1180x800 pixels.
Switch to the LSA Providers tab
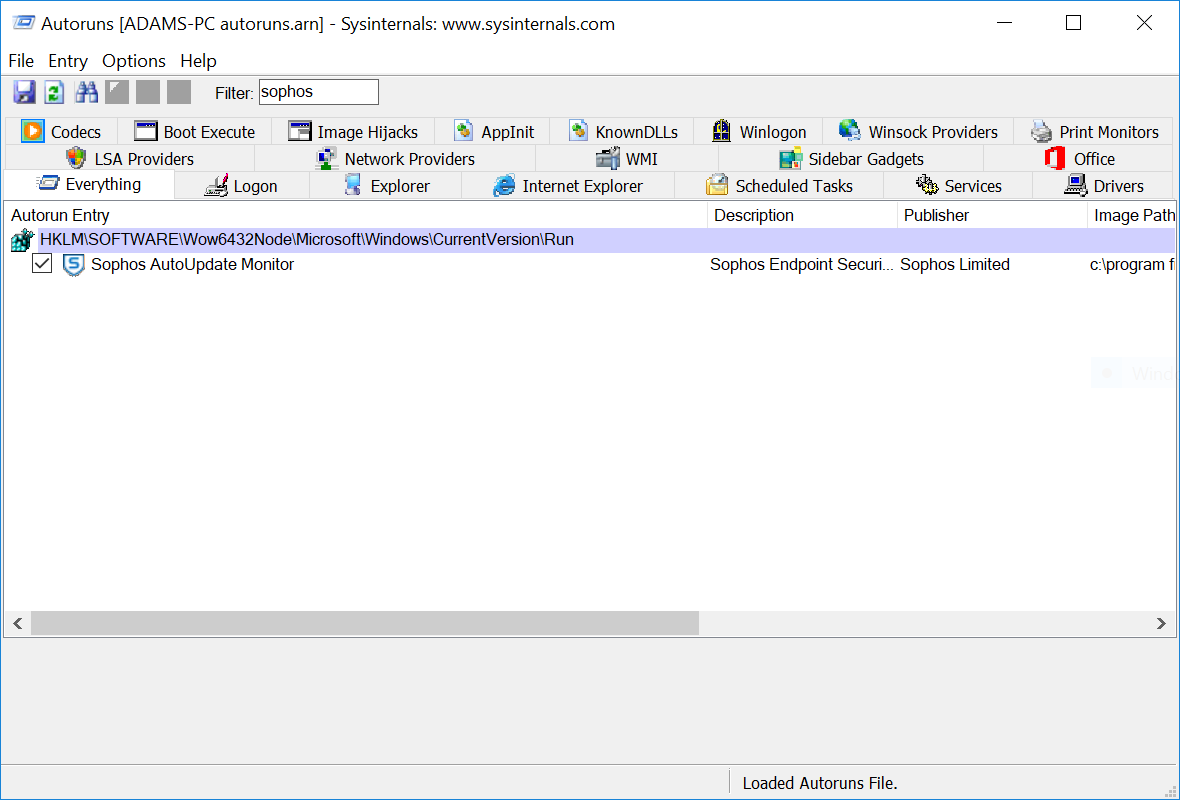(129, 159)
